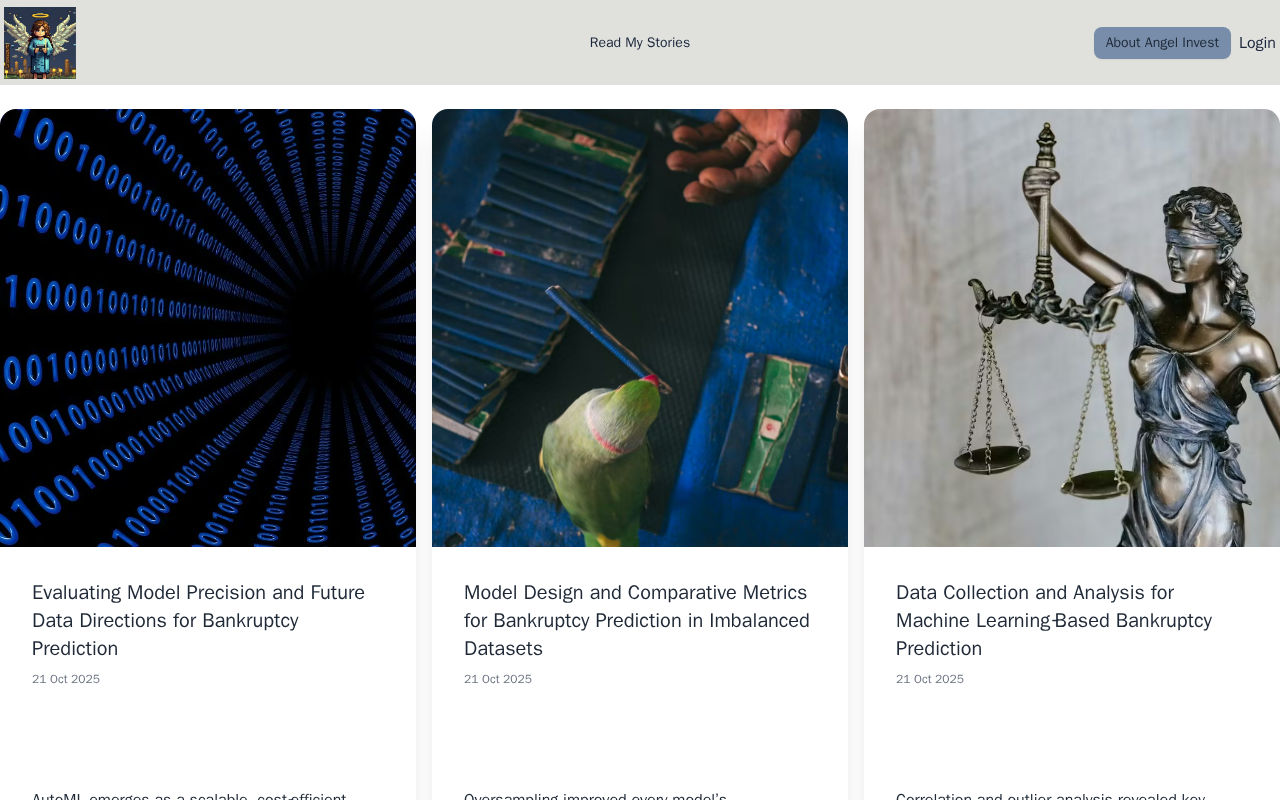The image size is (1280, 800).
Task: Click the date under Model Design title
Action: (x=498, y=679)
